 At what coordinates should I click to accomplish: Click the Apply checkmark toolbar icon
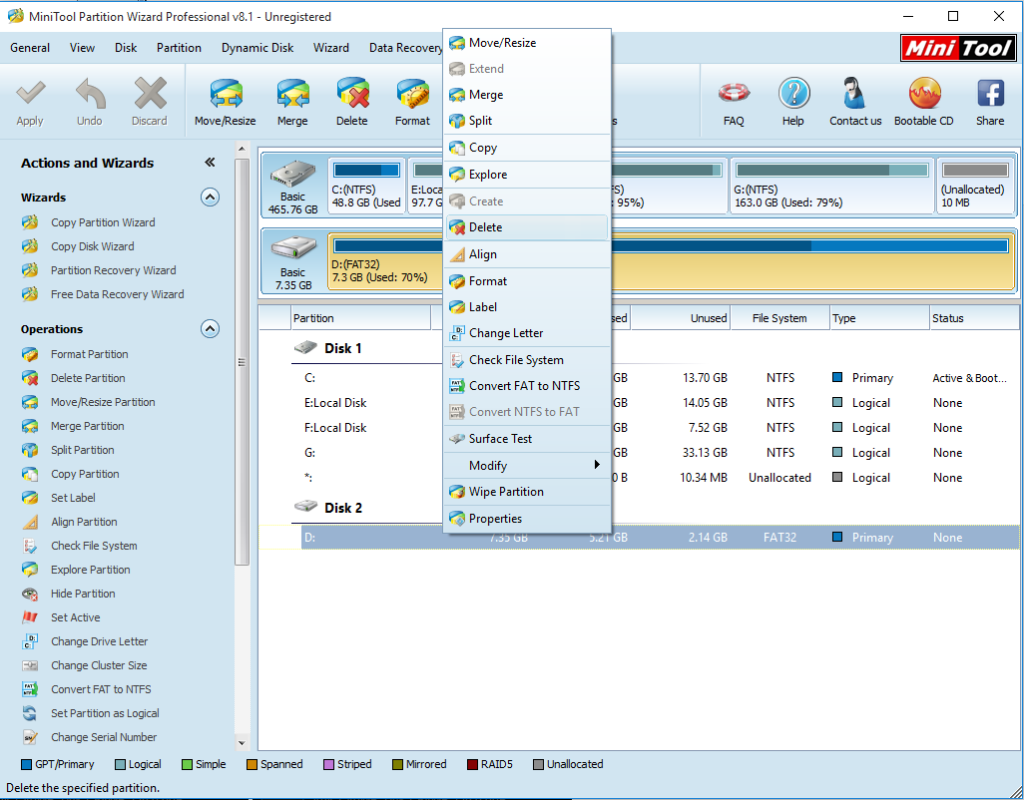(x=30, y=93)
